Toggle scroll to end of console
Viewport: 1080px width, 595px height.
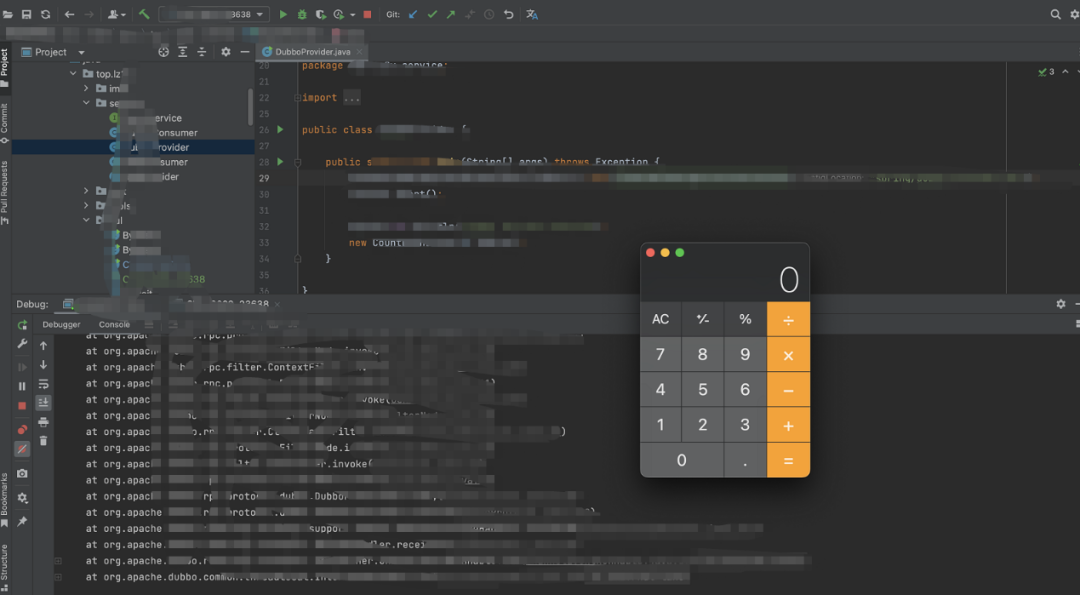[x=43, y=402]
